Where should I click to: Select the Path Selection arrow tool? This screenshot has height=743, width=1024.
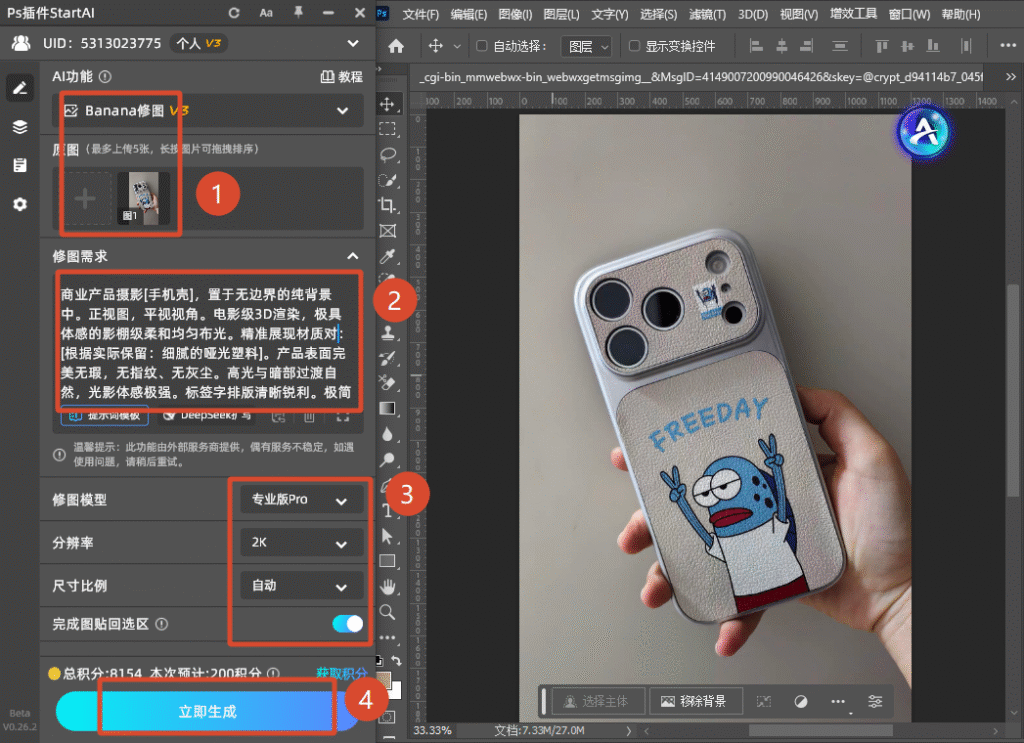(x=387, y=536)
